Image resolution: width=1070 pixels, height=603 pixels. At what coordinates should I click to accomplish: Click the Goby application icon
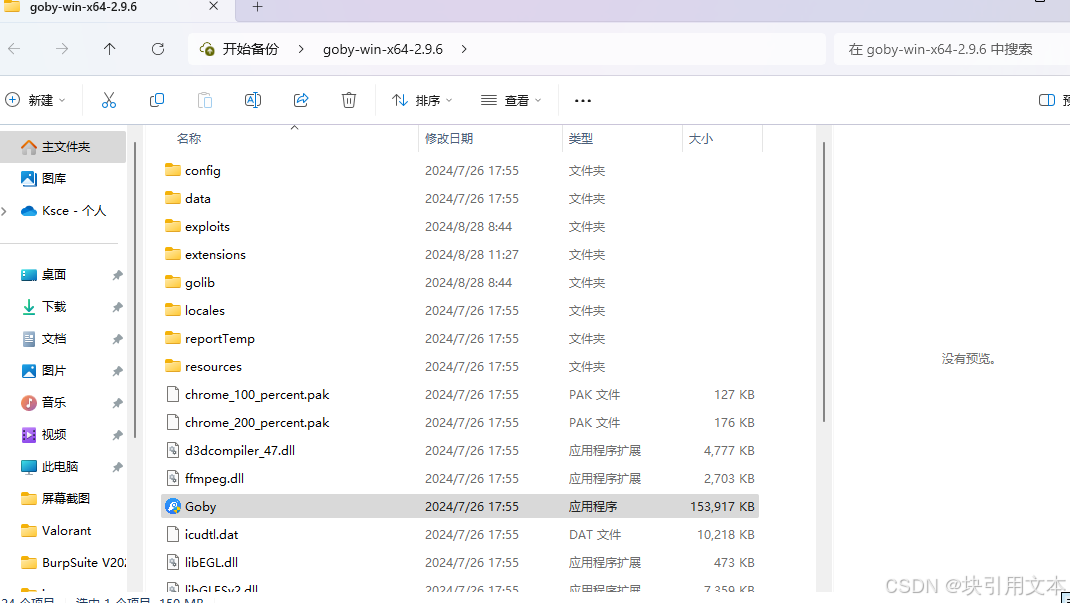[173, 506]
